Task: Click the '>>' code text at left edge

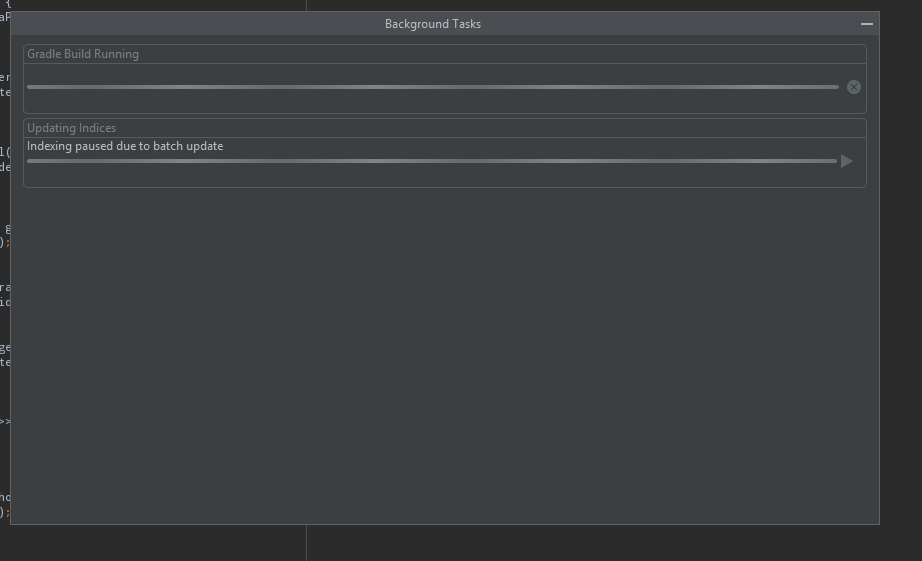Action: 4,421
